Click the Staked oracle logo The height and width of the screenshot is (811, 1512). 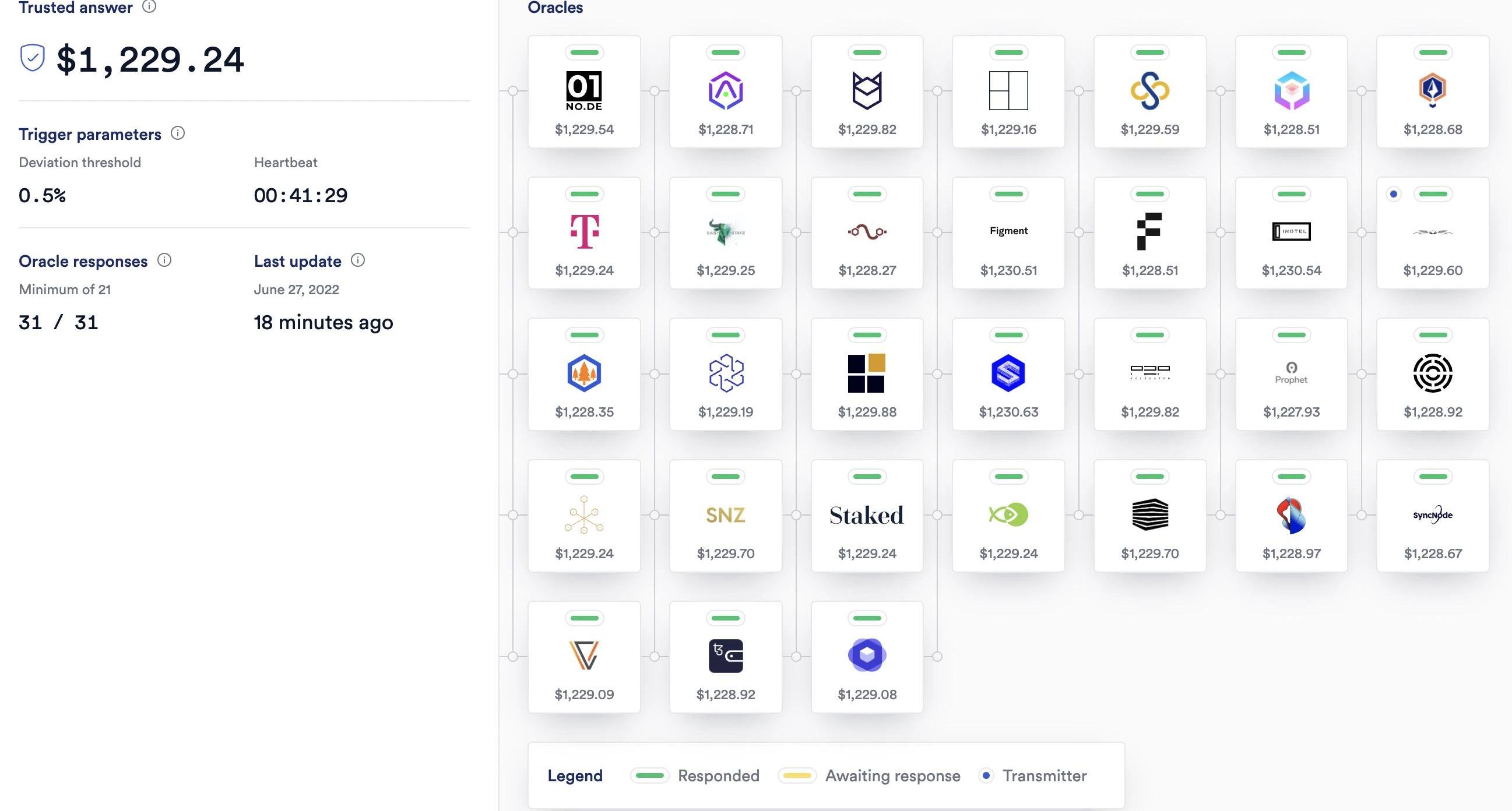866,515
